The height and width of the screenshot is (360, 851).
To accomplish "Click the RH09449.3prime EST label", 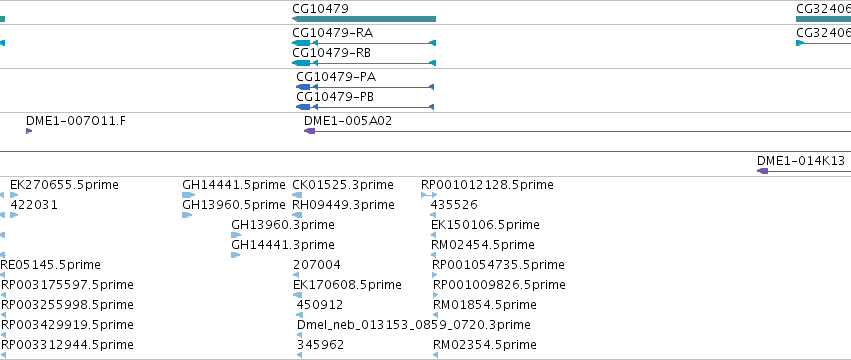I will [x=343, y=205].
